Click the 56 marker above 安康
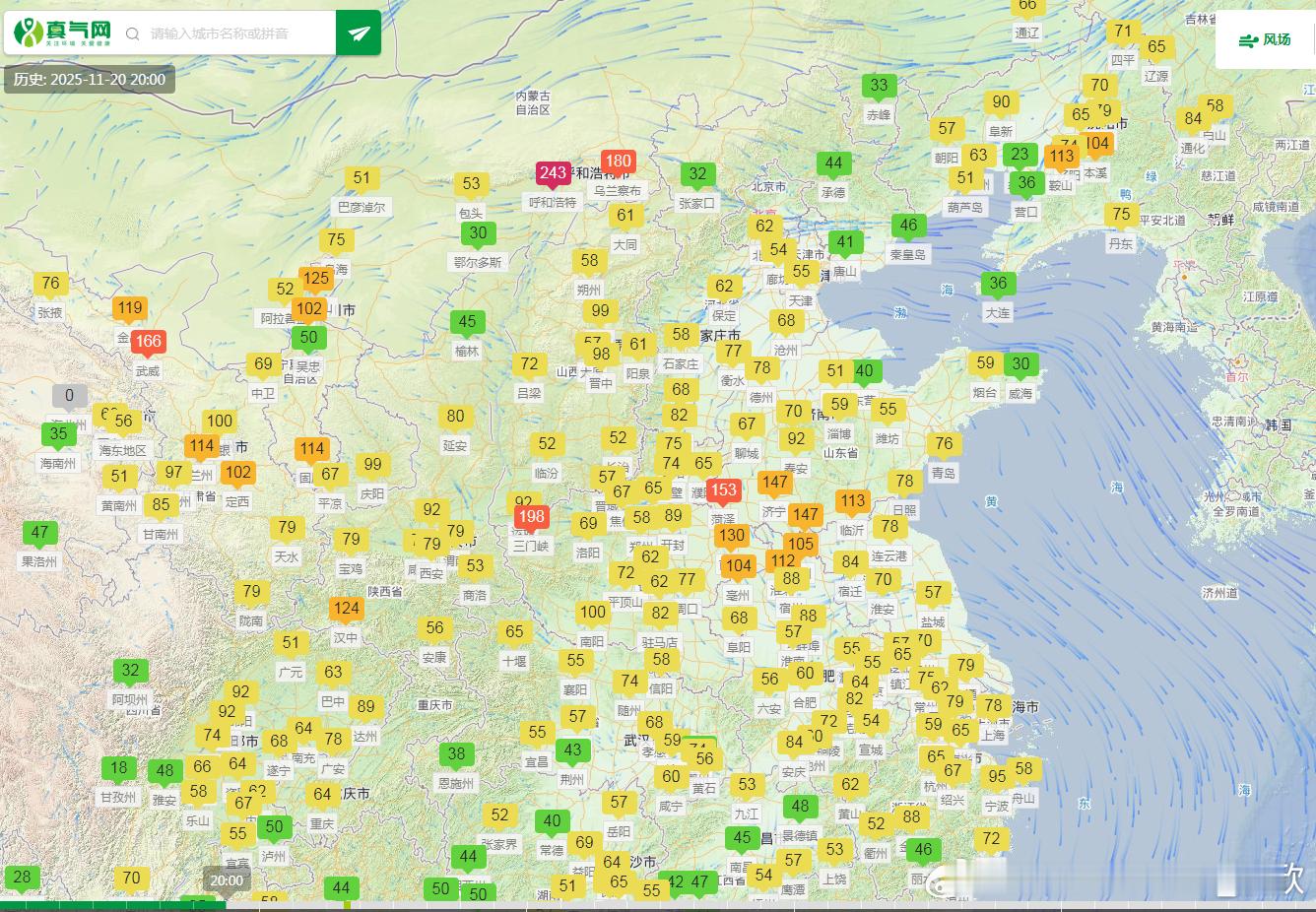The height and width of the screenshot is (912, 1316). tap(434, 628)
